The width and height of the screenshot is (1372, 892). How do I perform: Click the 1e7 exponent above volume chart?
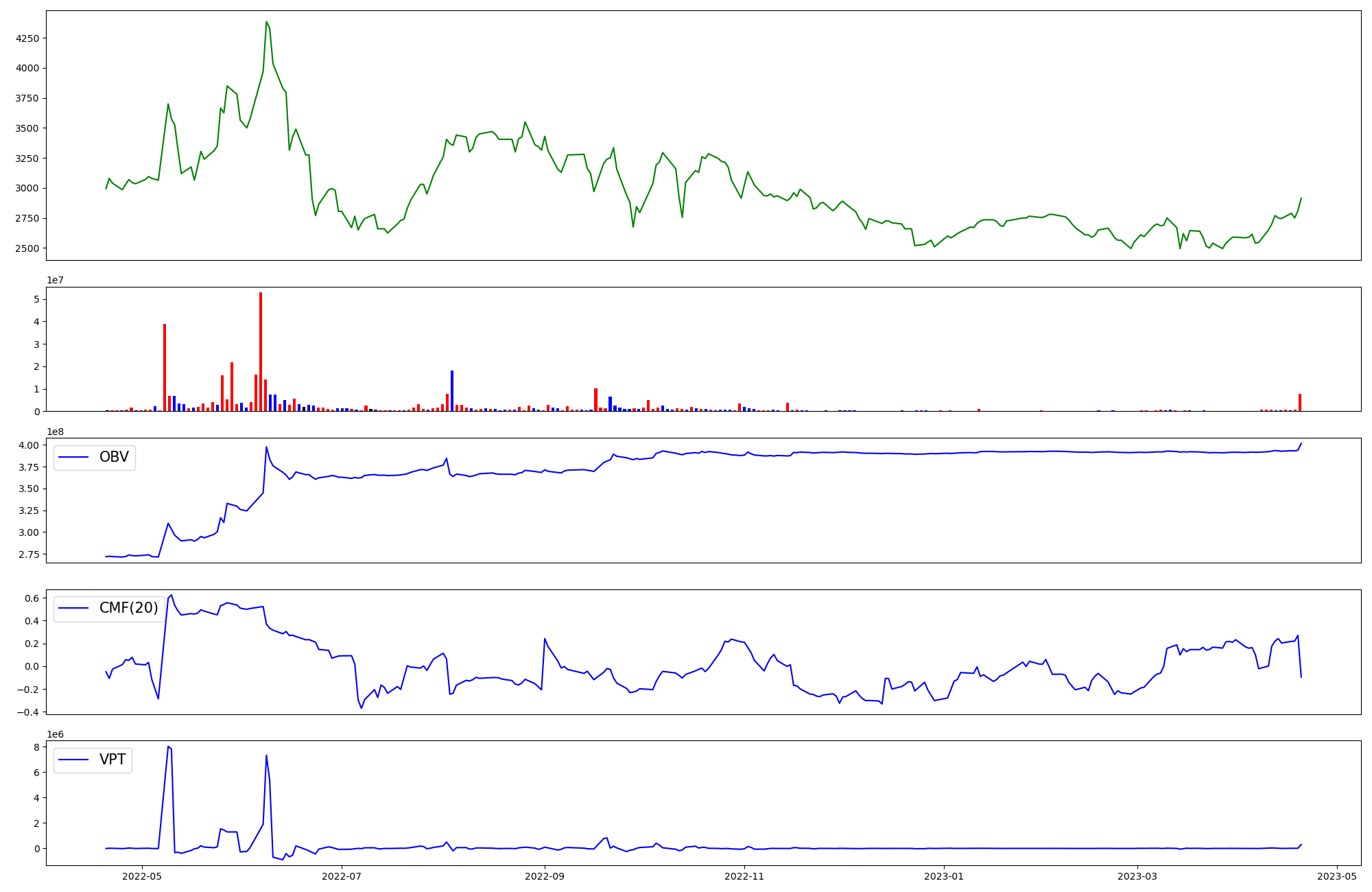coord(56,280)
